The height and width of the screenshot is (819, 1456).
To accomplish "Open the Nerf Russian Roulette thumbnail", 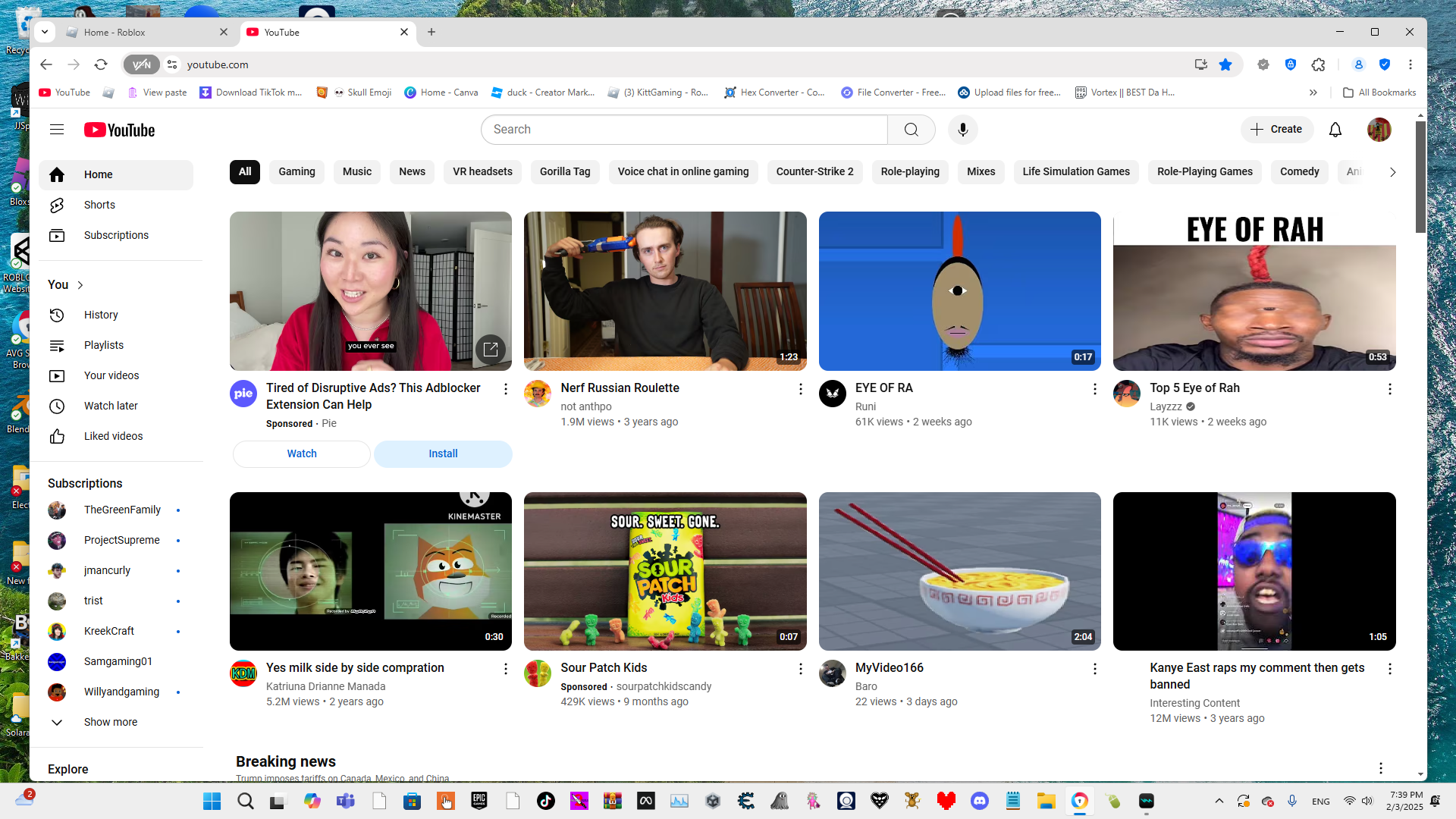I will click(x=665, y=291).
